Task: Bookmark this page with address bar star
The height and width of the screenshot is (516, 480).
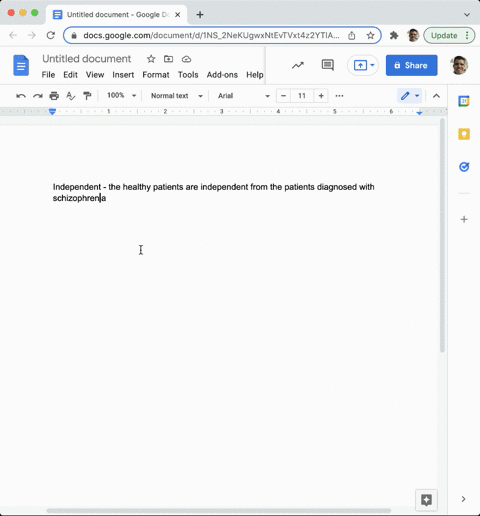Action: pyautogui.click(x=370, y=35)
